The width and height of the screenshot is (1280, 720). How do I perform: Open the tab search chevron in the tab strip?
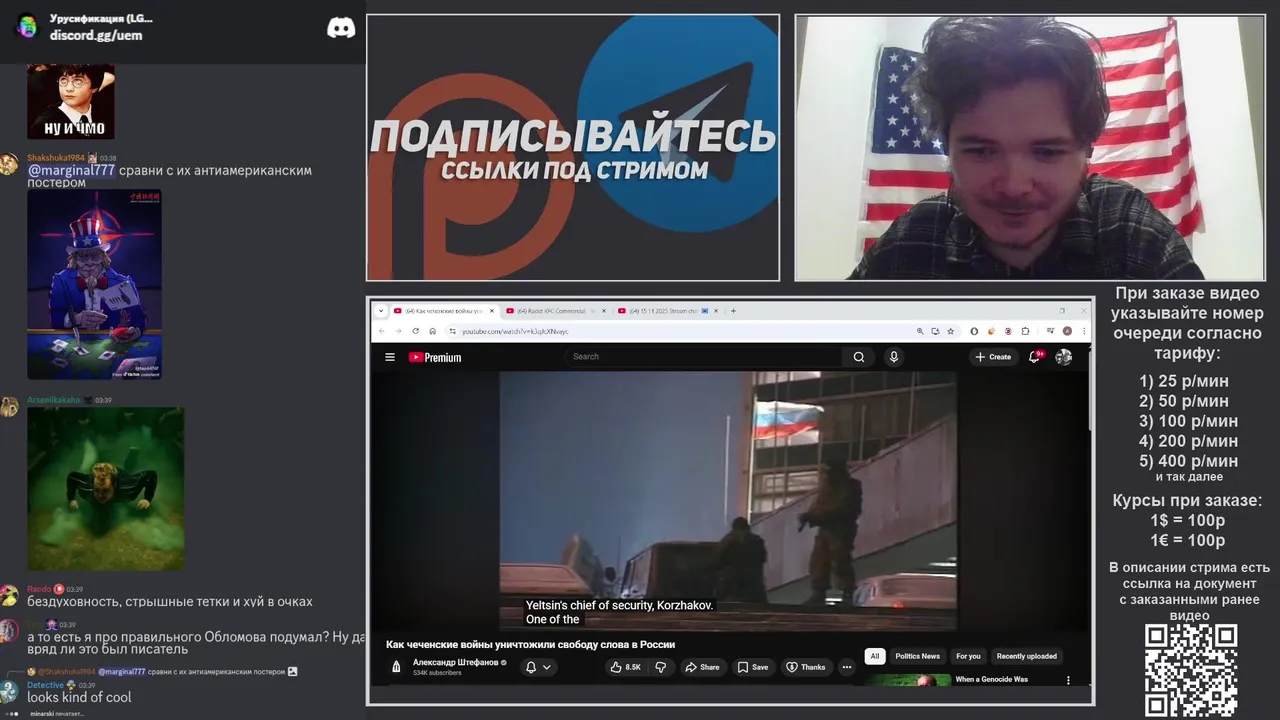(381, 311)
